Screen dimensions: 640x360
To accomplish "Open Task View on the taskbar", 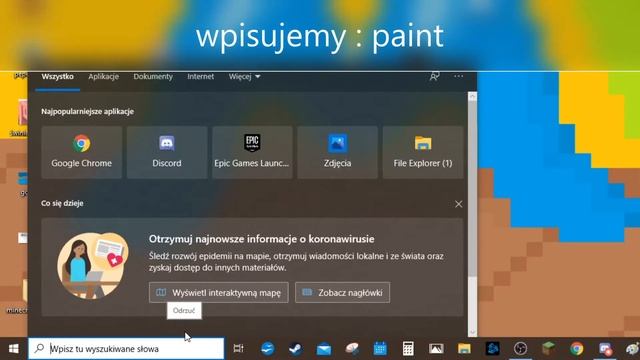I will tap(238, 349).
